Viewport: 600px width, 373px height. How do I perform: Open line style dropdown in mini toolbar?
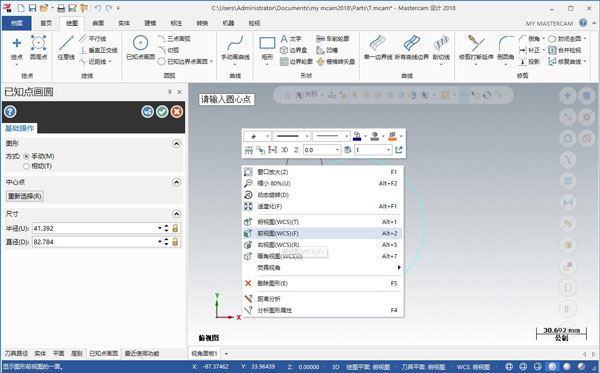[307, 136]
